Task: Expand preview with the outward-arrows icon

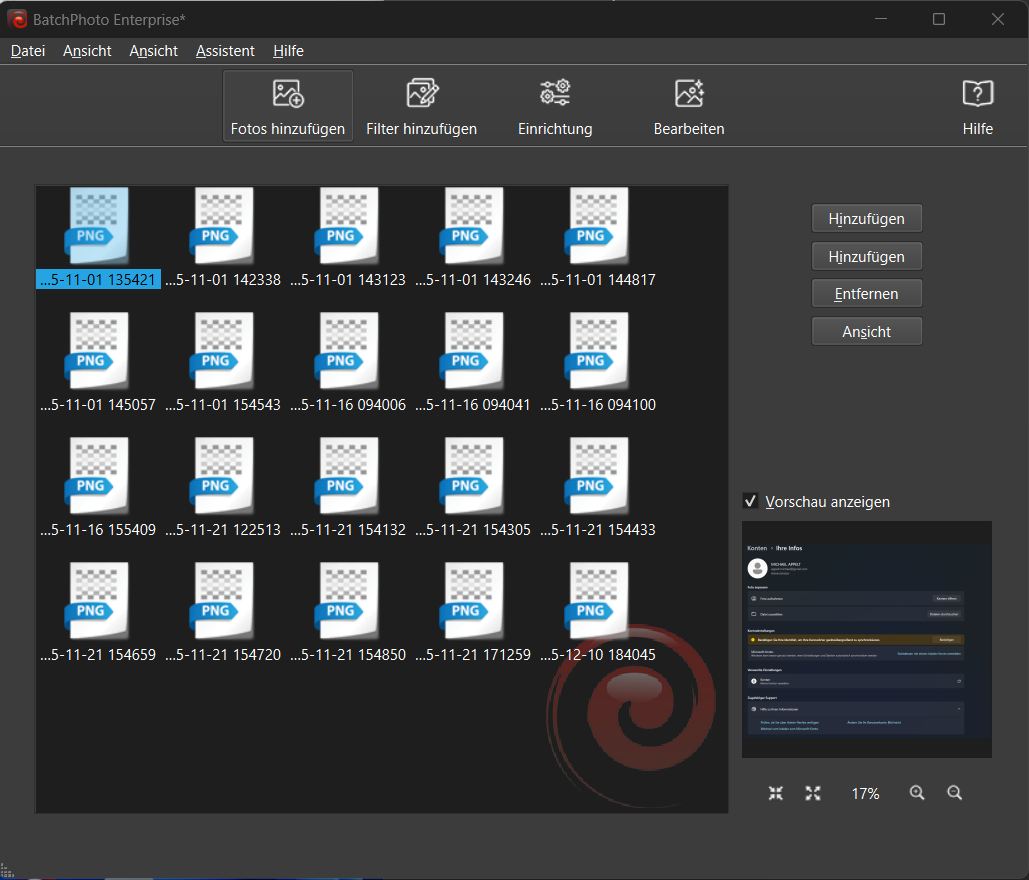Action: click(813, 793)
